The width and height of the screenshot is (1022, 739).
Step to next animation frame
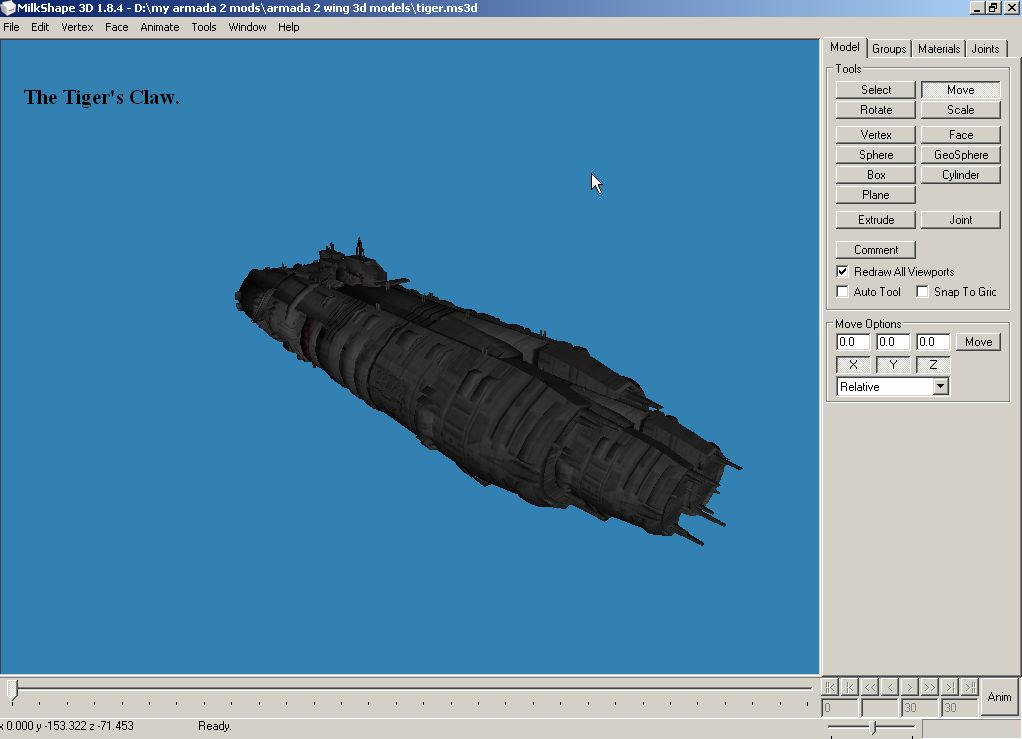(910, 687)
